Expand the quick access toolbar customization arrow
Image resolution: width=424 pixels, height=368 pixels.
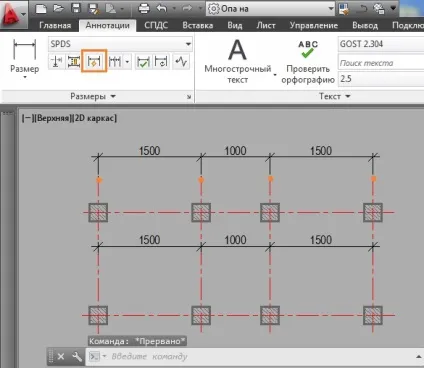pos(393,8)
